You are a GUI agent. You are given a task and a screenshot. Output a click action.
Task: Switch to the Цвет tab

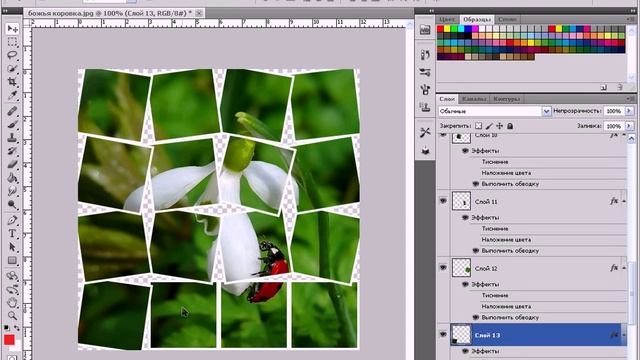click(x=447, y=19)
